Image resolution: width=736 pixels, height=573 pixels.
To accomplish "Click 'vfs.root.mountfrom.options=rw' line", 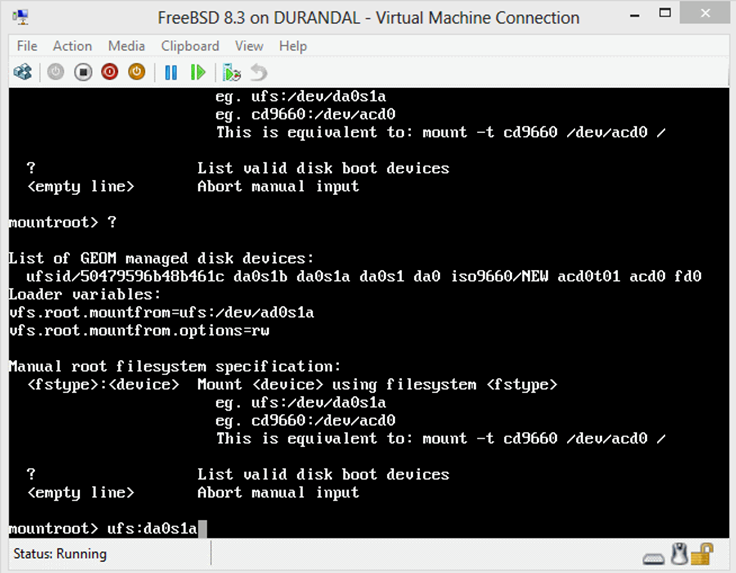I will coord(139,331).
